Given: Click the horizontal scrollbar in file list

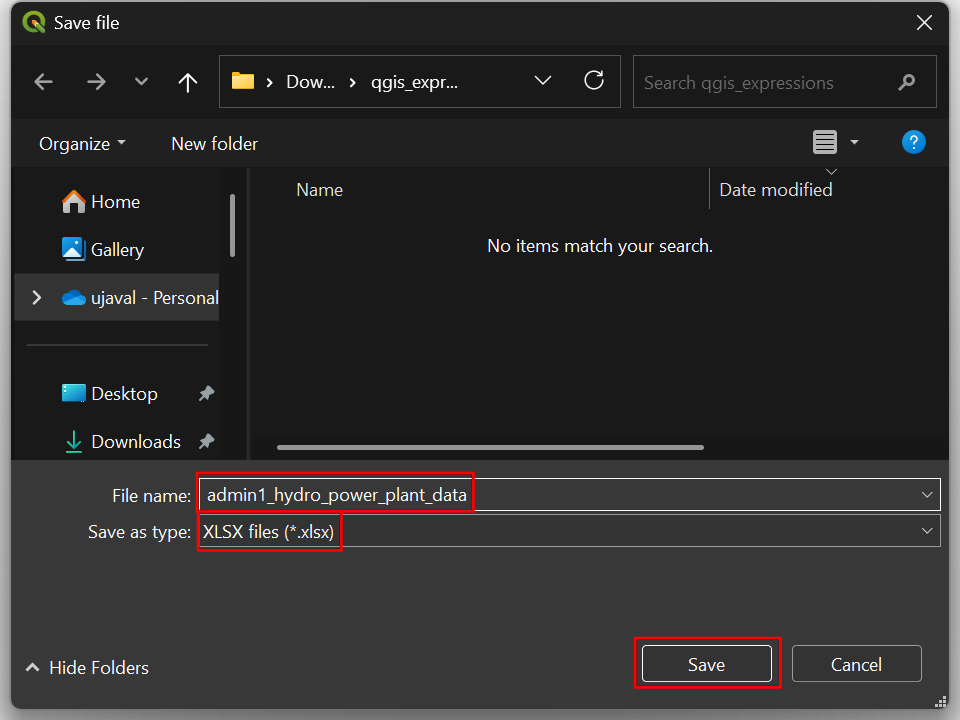Looking at the screenshot, I should click(490, 448).
